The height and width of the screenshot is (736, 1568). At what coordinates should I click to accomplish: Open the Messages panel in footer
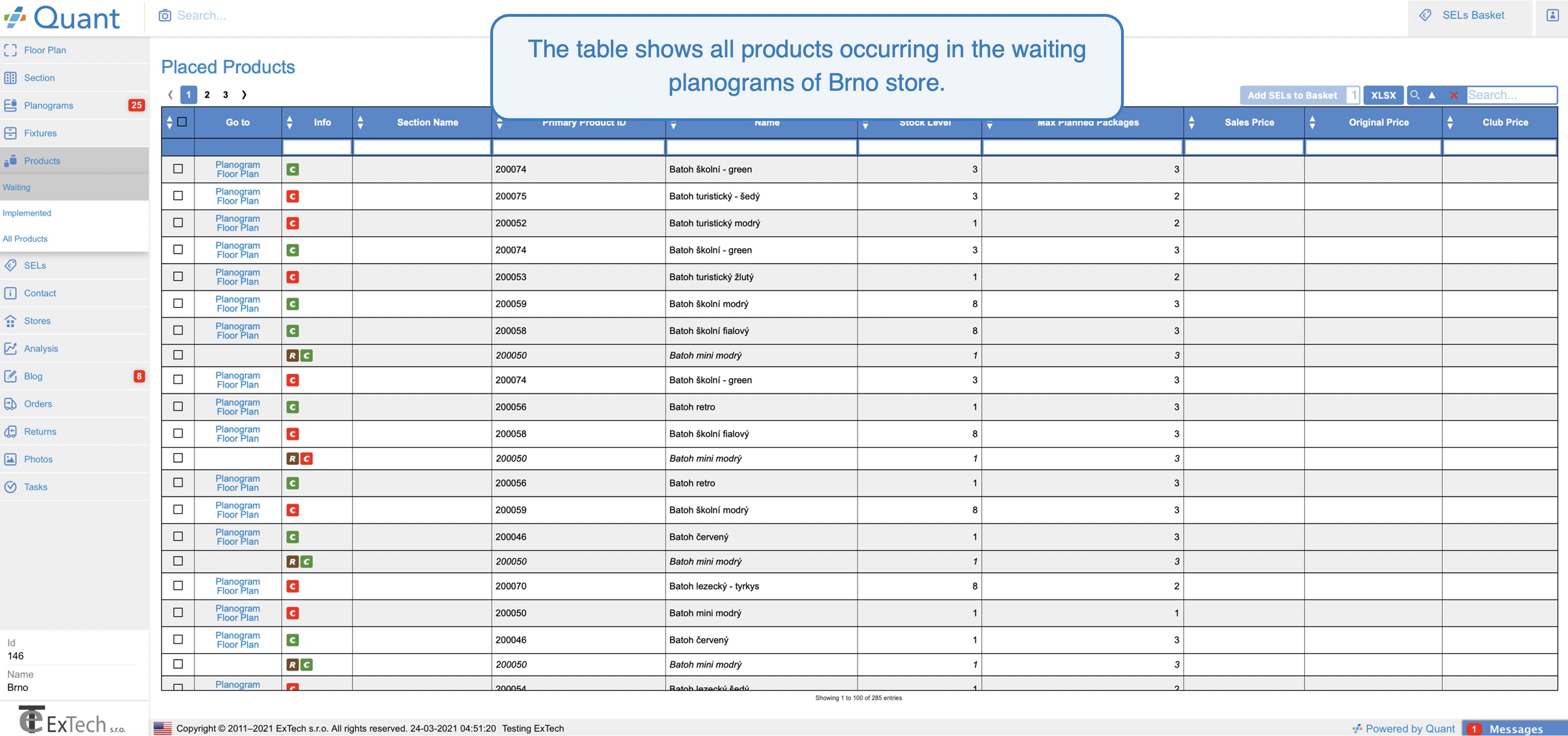point(1515,729)
